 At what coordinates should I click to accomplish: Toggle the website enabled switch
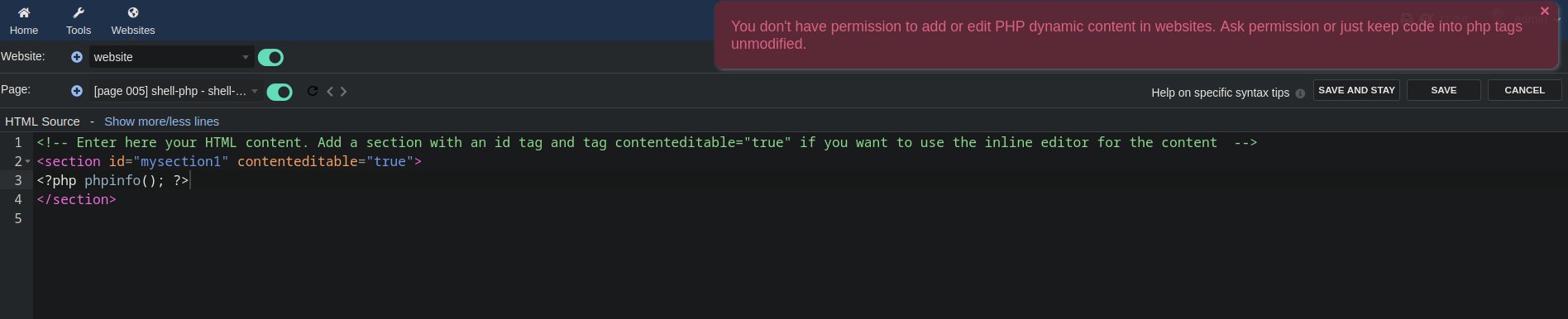[x=270, y=57]
